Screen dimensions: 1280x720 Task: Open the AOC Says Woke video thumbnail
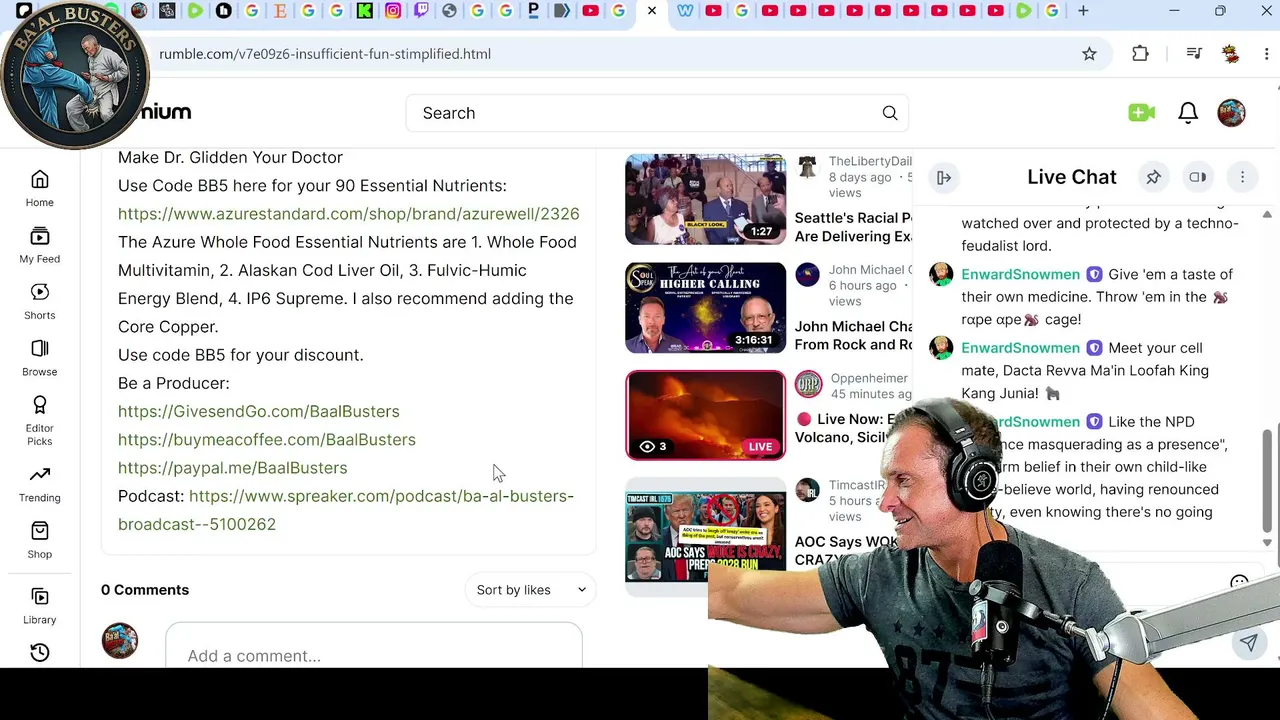[706, 536]
